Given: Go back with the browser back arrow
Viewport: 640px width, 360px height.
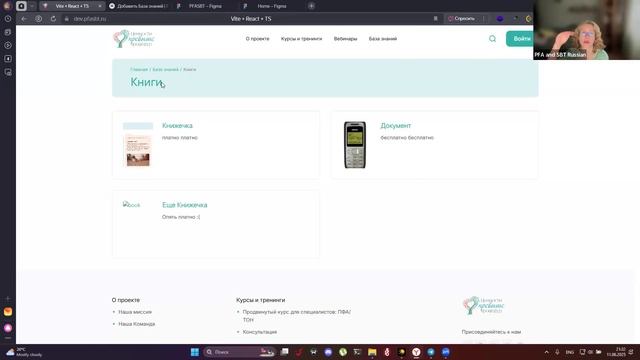Looking at the screenshot, I should point(24,19).
